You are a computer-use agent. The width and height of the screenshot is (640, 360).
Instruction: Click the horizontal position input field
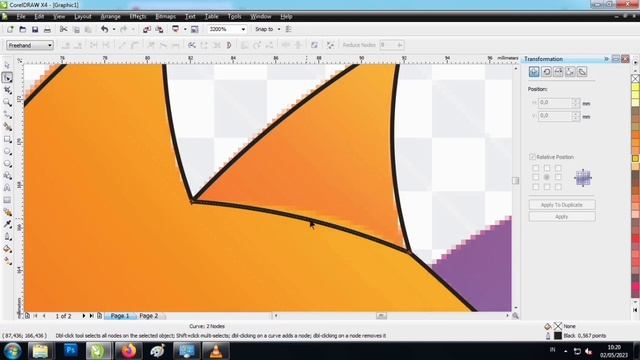(x=555, y=103)
